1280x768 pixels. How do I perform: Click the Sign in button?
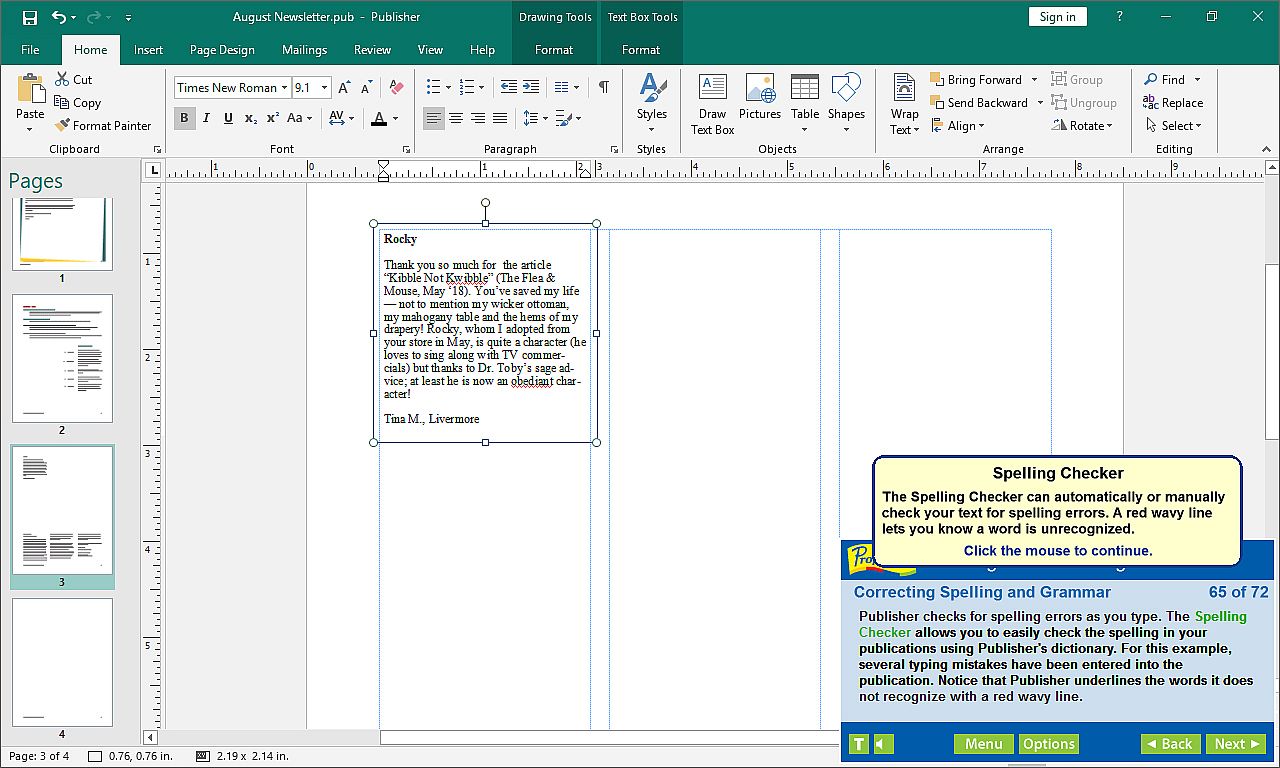1057,17
